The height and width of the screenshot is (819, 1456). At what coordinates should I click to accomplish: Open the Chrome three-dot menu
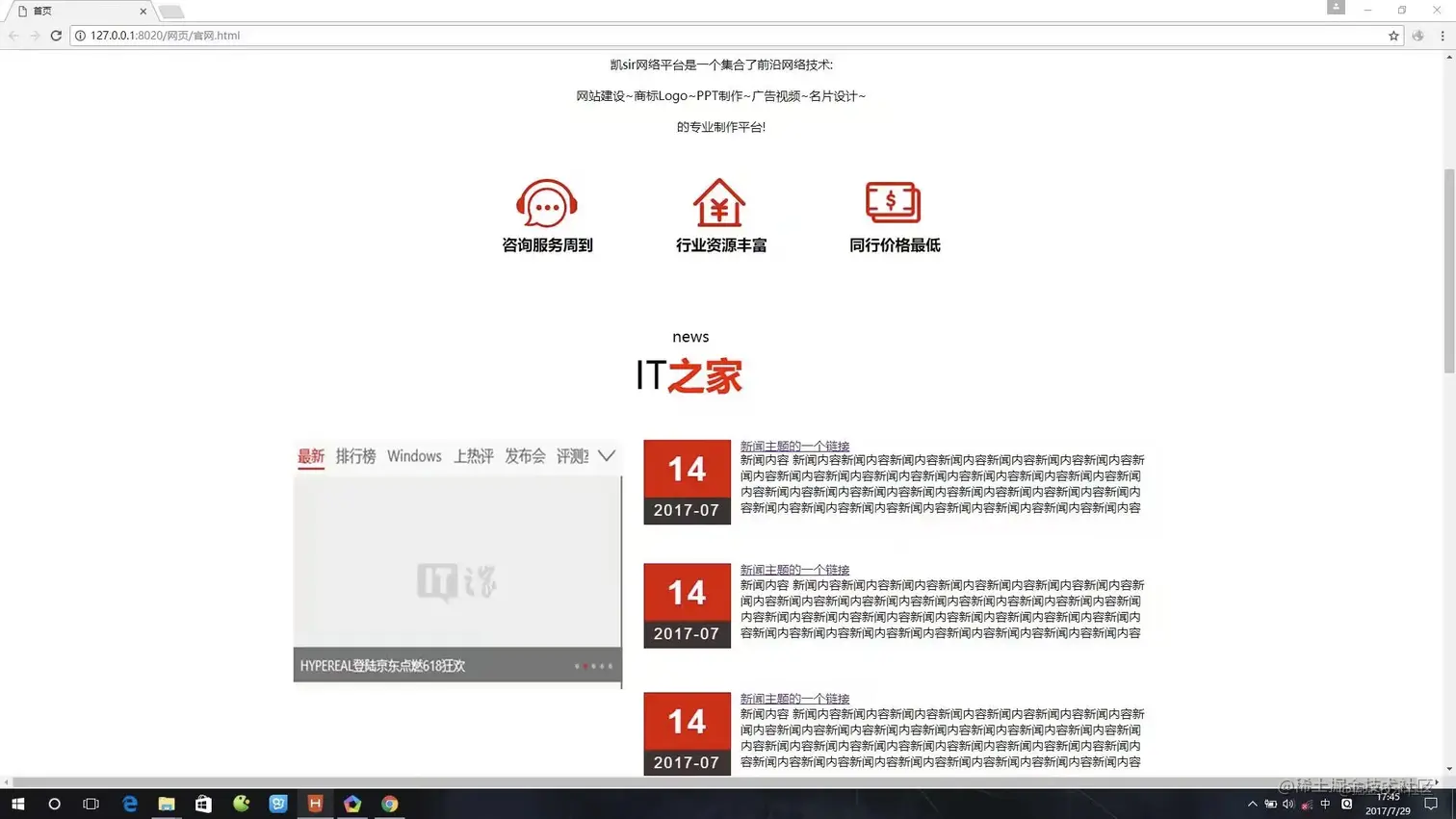click(1443, 36)
